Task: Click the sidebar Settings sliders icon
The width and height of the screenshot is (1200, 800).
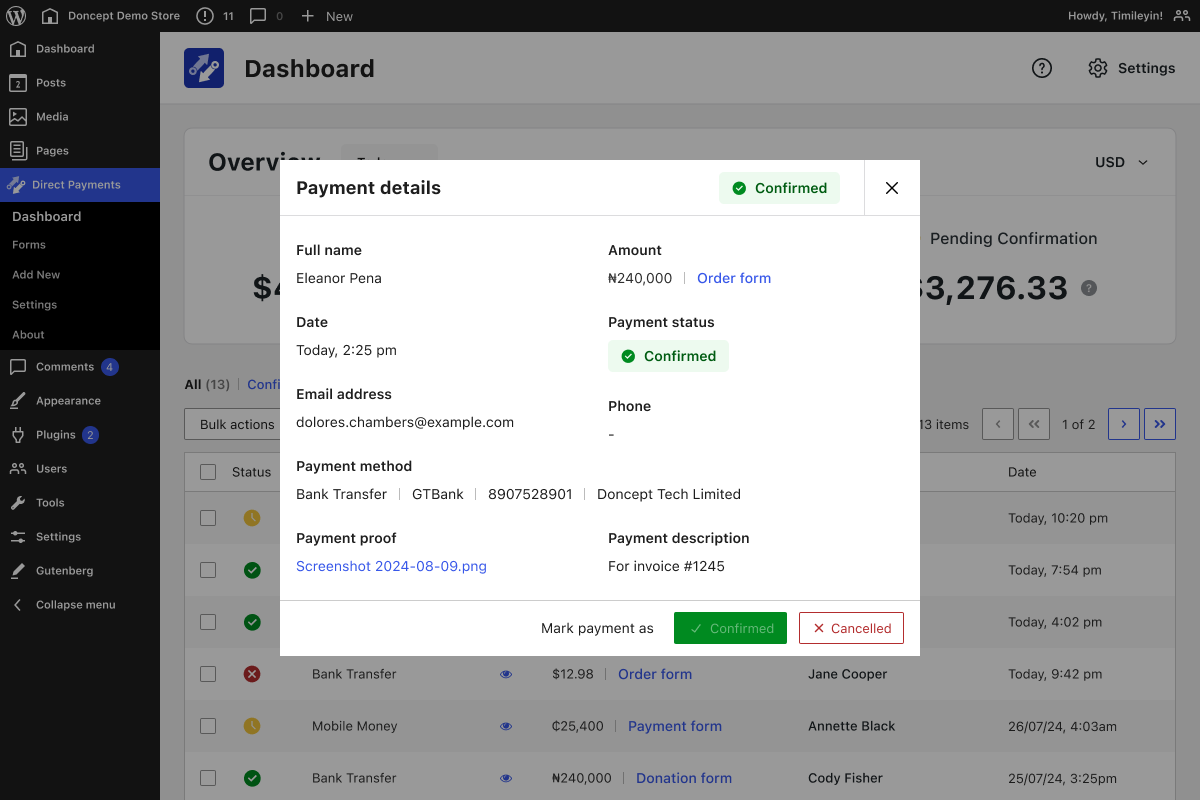Action: coord(18,537)
